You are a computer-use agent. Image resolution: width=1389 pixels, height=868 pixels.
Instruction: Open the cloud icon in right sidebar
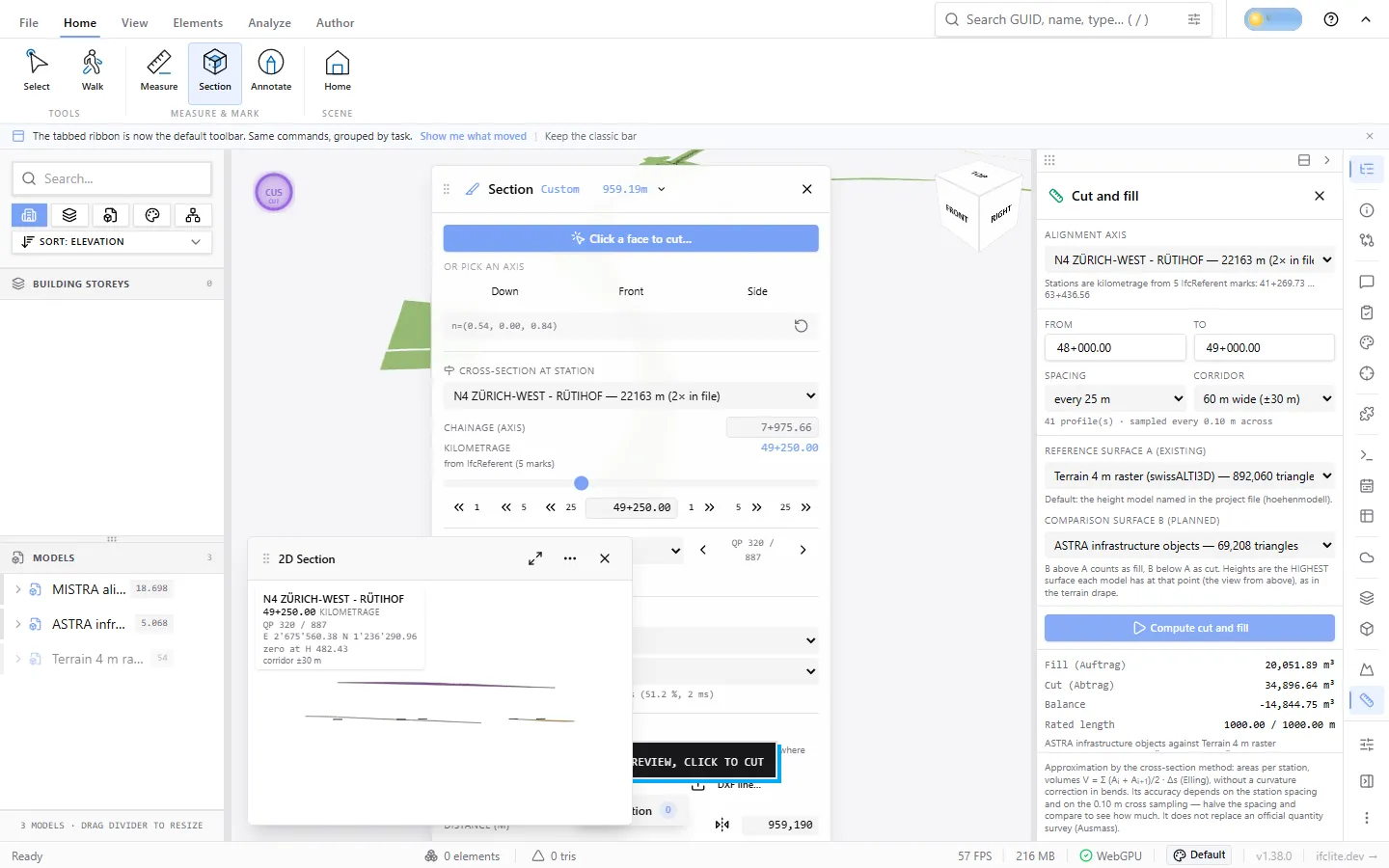1367,557
